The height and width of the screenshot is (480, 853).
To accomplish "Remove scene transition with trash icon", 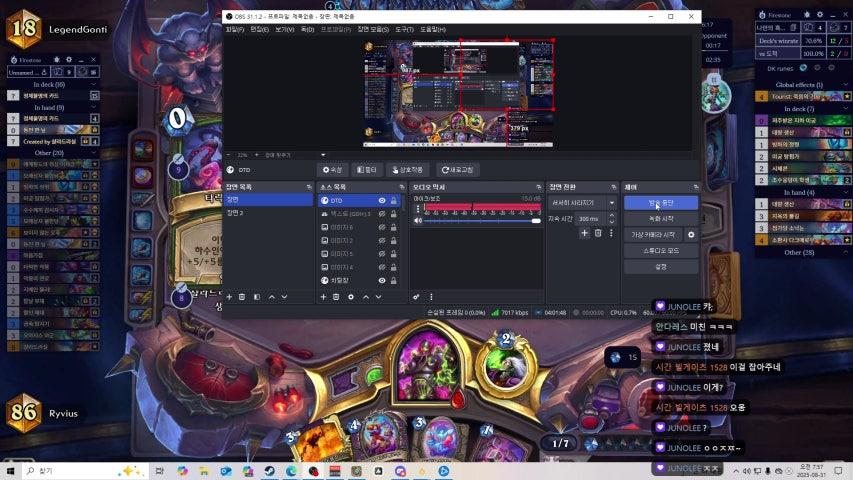I will (x=598, y=233).
